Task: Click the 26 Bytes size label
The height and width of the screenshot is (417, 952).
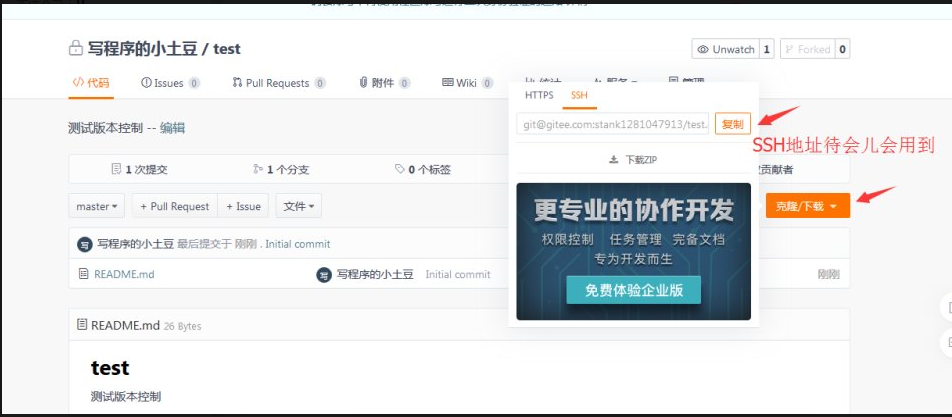Action: (182, 326)
